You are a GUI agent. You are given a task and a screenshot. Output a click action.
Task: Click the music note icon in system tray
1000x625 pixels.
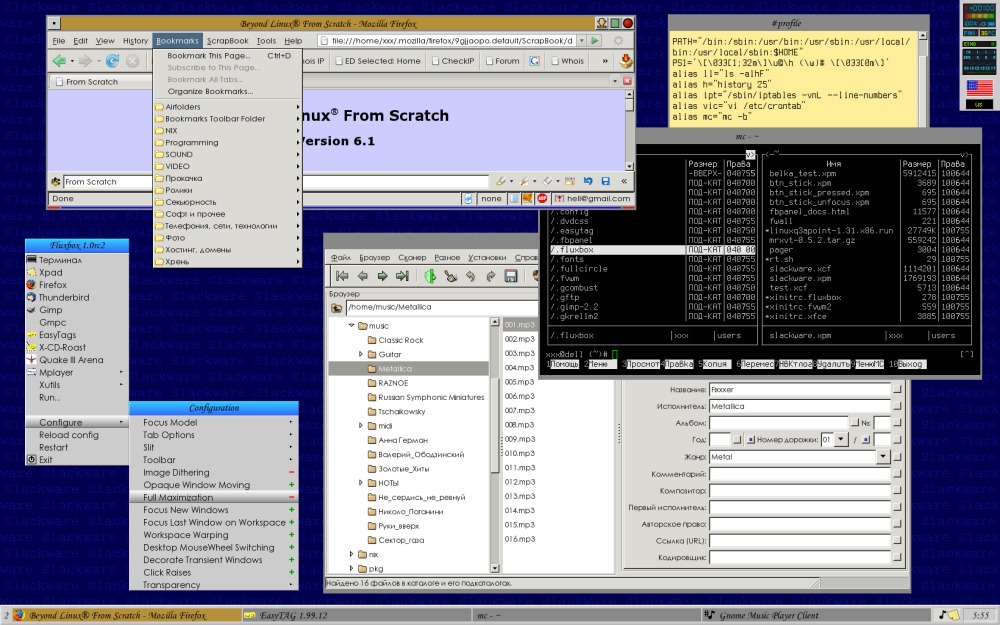coord(944,615)
